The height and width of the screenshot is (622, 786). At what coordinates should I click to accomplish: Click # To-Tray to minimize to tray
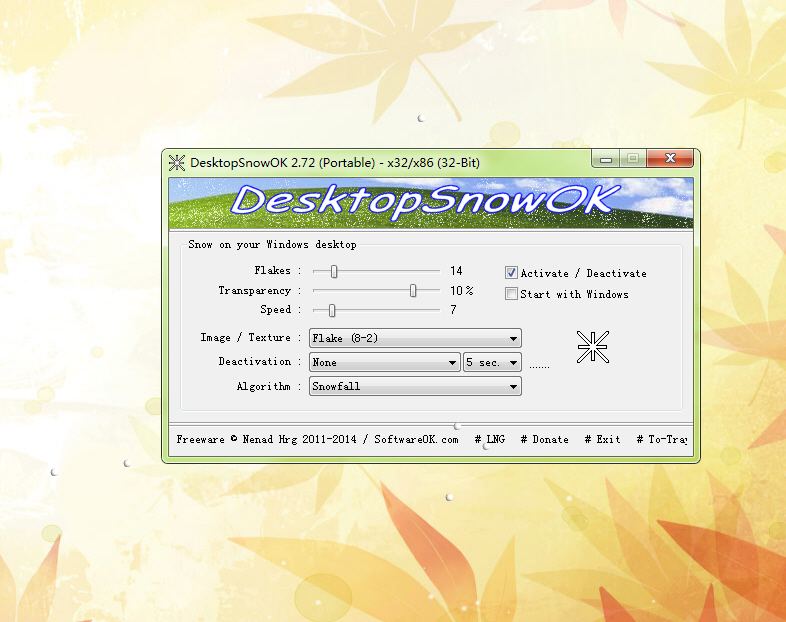662,440
